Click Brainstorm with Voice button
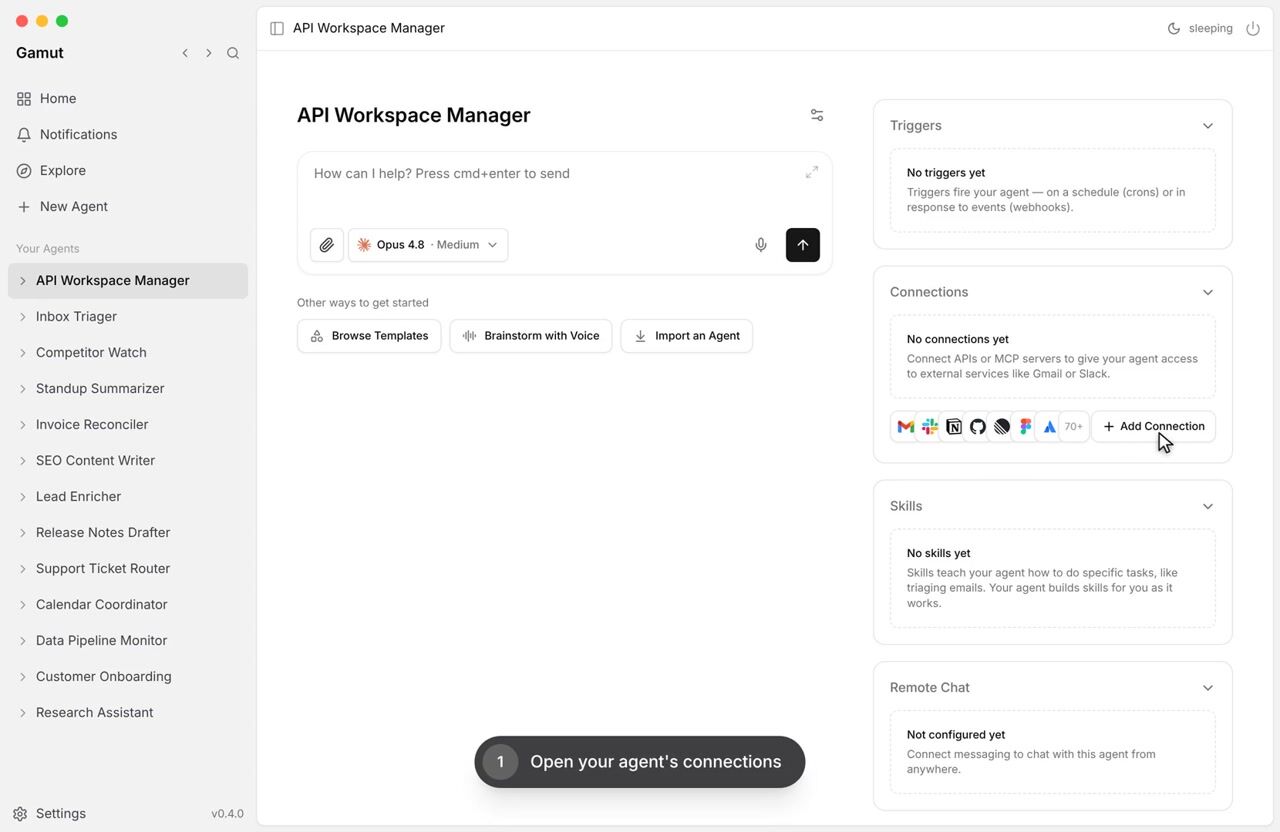Screen dimensions: 1280x832 [x=531, y=336]
